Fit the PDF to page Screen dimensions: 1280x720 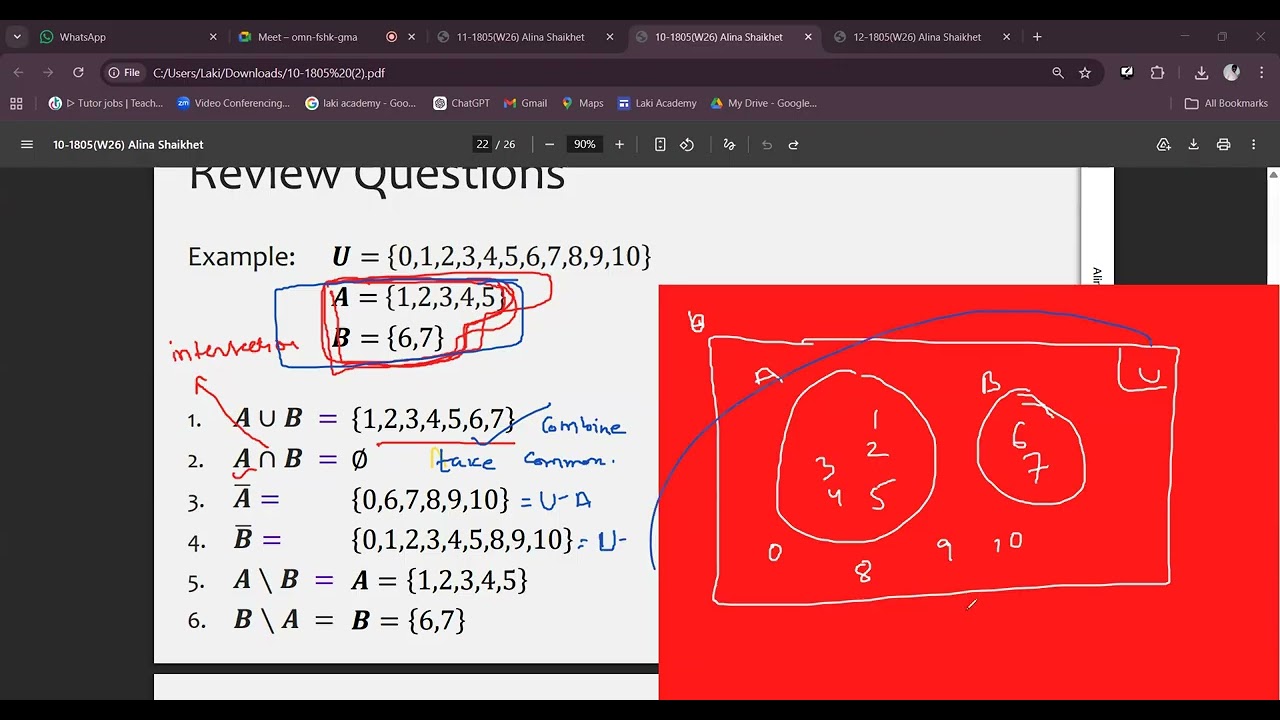[x=660, y=145]
